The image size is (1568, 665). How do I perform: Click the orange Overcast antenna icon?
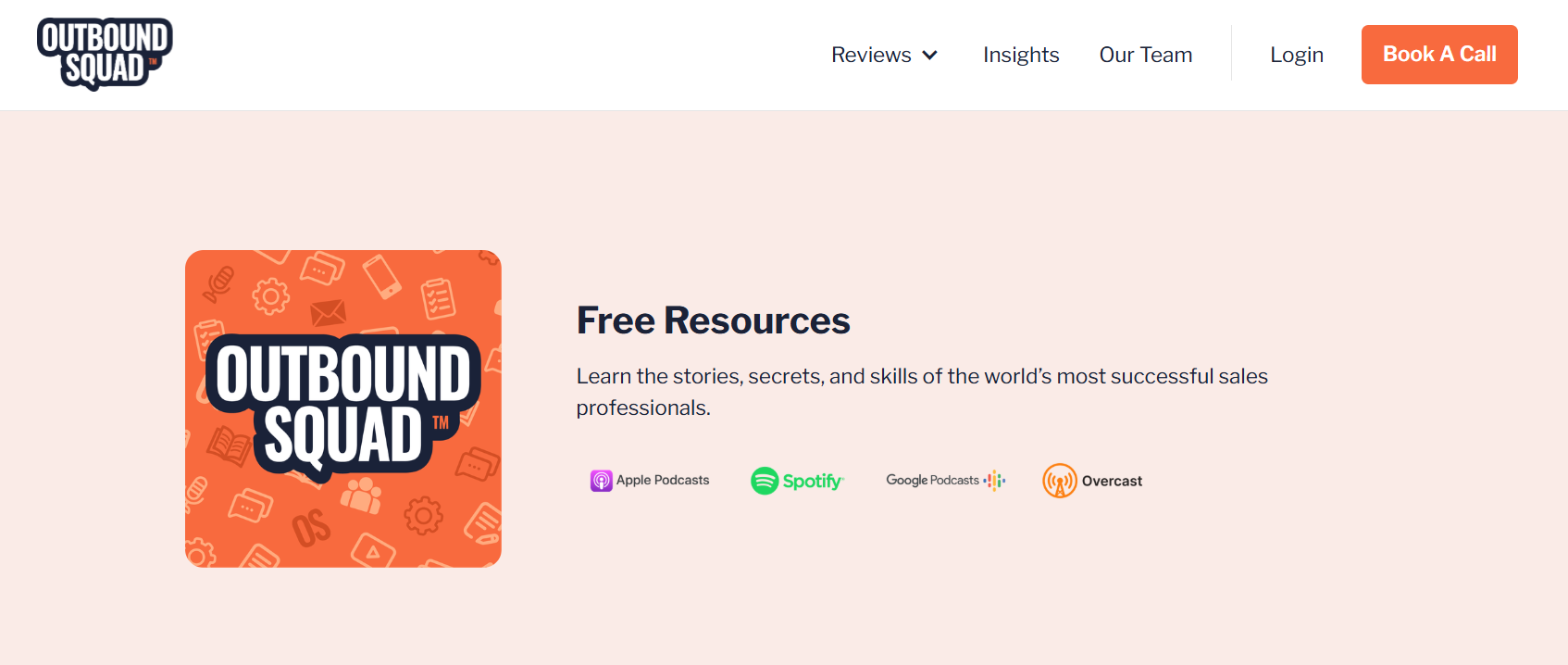click(x=1060, y=481)
